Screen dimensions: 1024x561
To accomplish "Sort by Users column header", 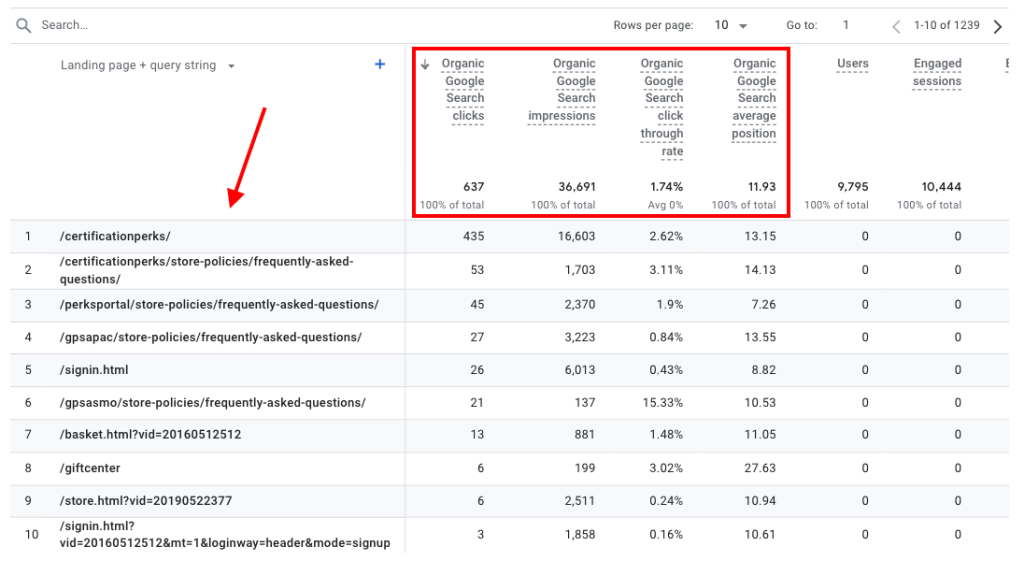I will (852, 64).
